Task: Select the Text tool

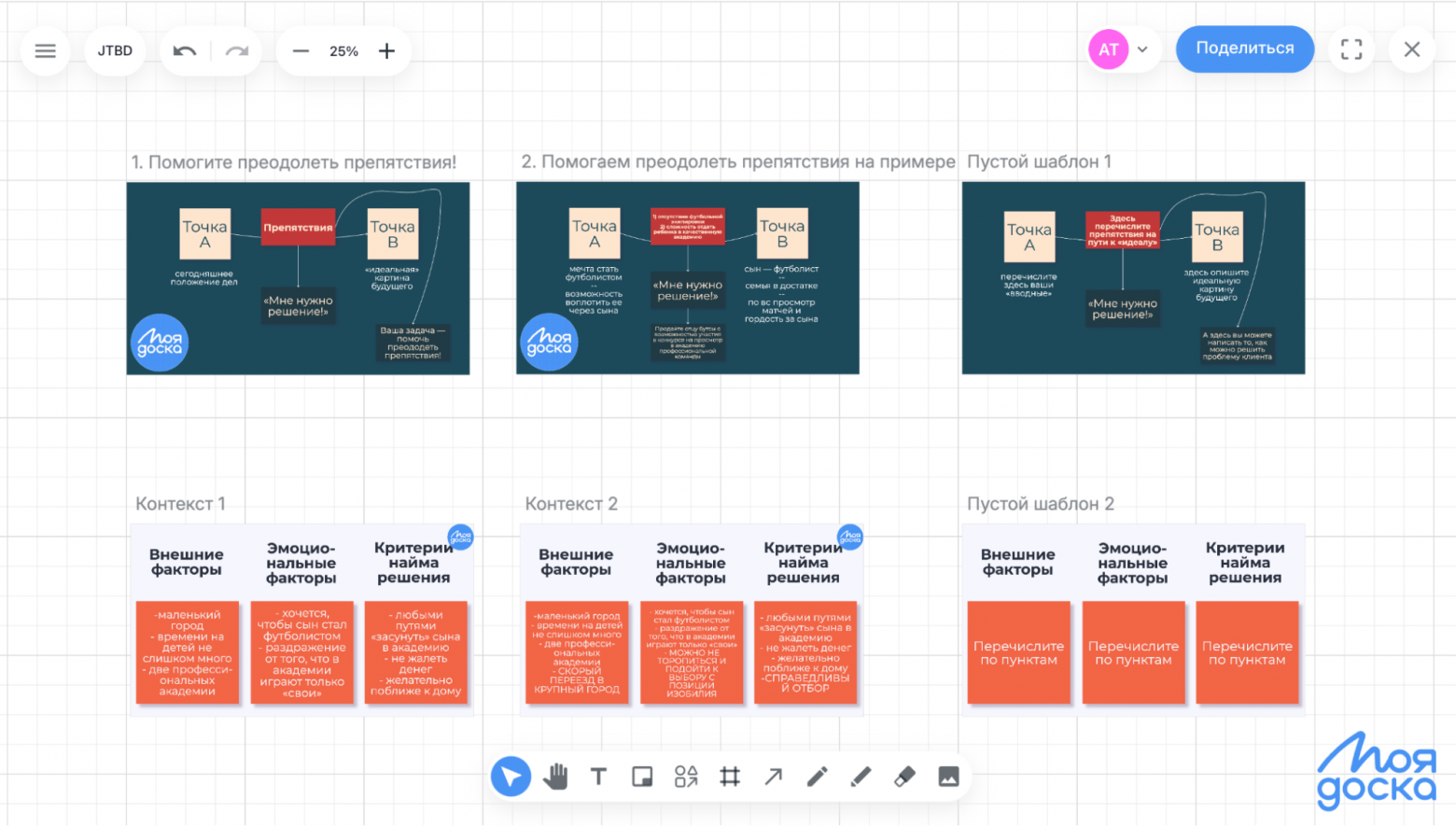Action: 598,777
